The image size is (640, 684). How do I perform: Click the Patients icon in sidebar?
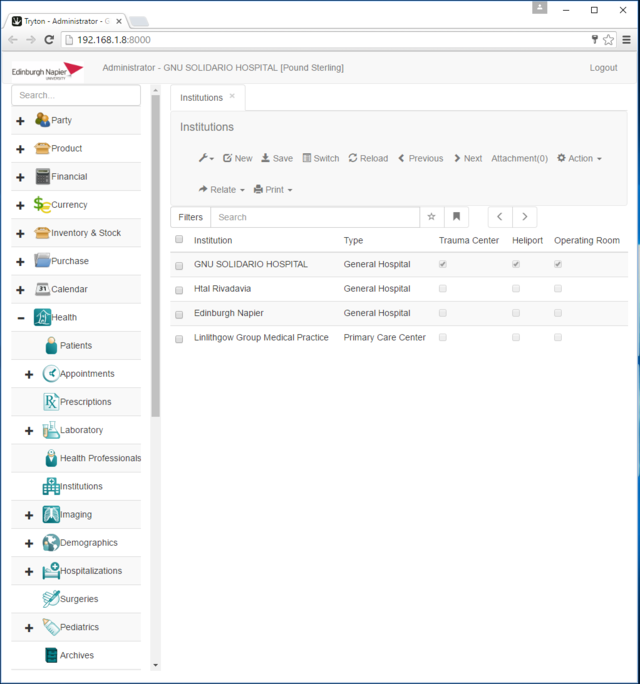pos(51,346)
